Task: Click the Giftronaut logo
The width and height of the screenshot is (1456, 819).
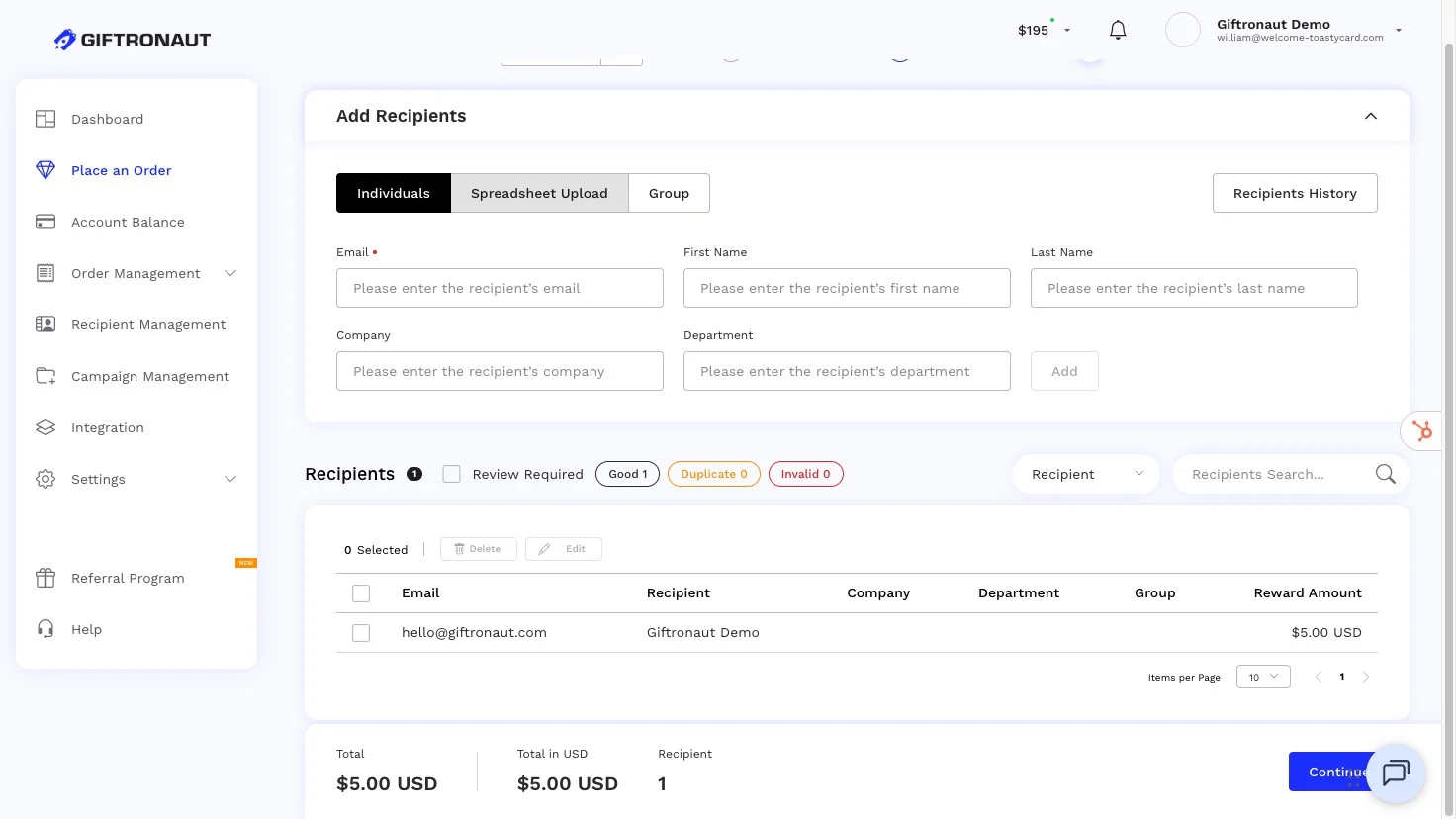Action: [x=133, y=40]
